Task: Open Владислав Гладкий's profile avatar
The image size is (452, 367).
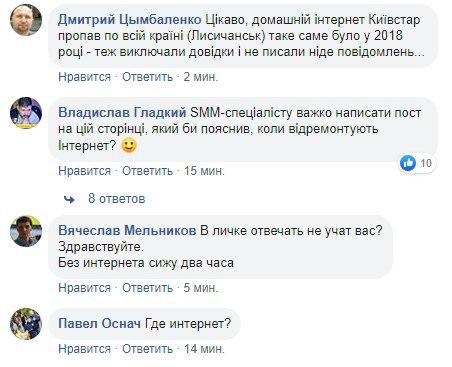Action: pyautogui.click(x=26, y=113)
